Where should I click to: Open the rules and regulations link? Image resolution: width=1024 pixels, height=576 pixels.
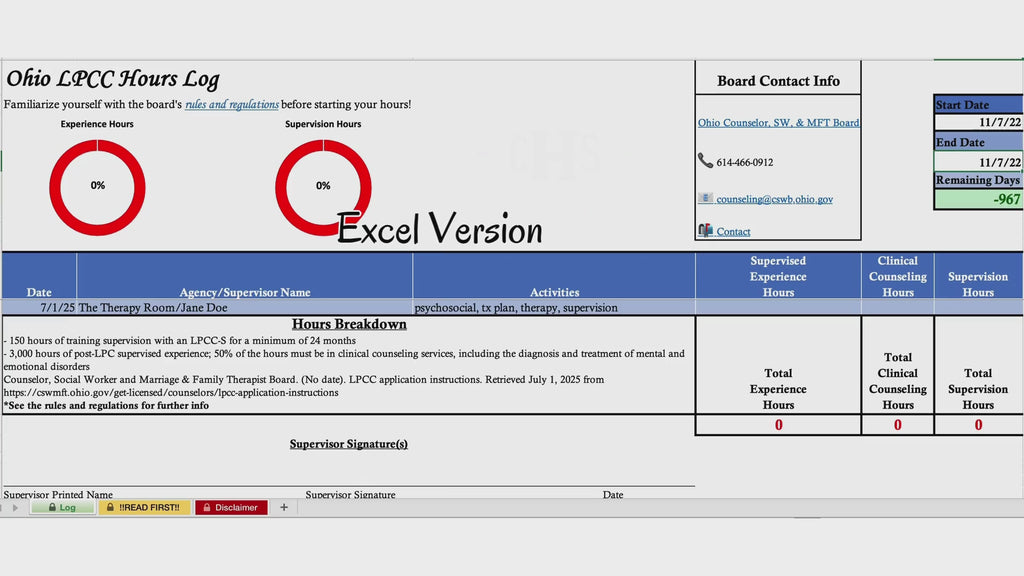[x=232, y=104]
